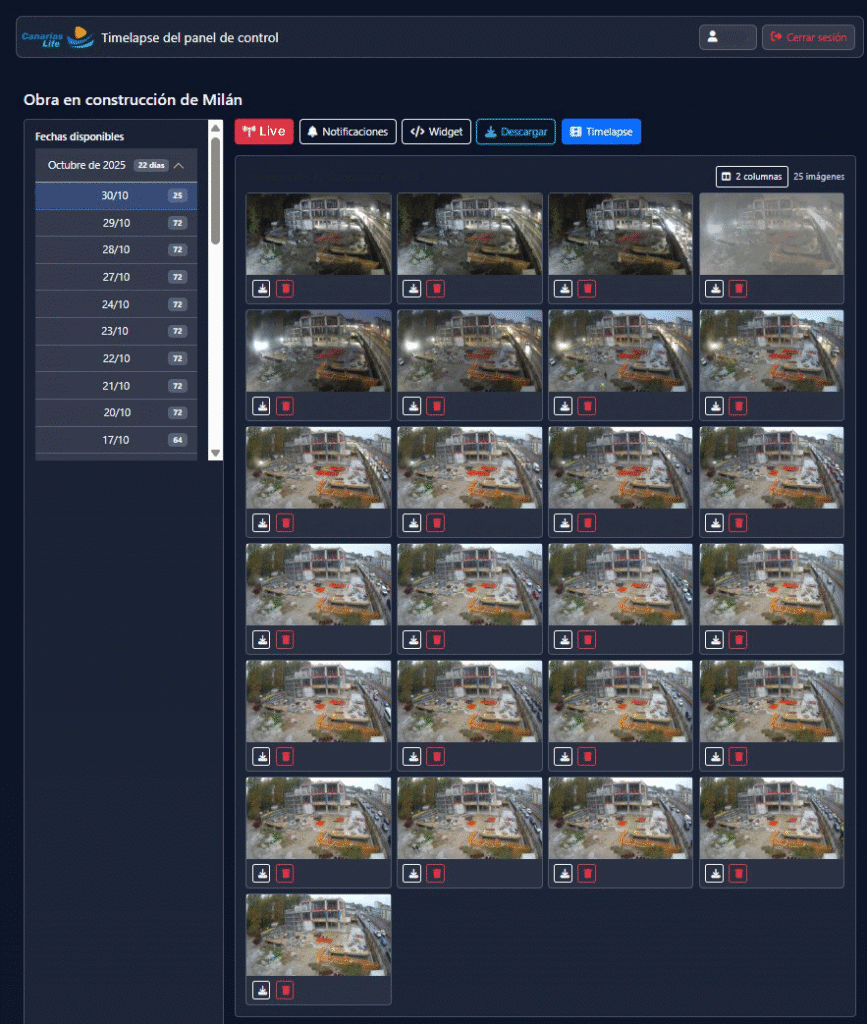Switch the grid to 2 columnas layout
Screen dimensions: 867x1024
[752, 177]
